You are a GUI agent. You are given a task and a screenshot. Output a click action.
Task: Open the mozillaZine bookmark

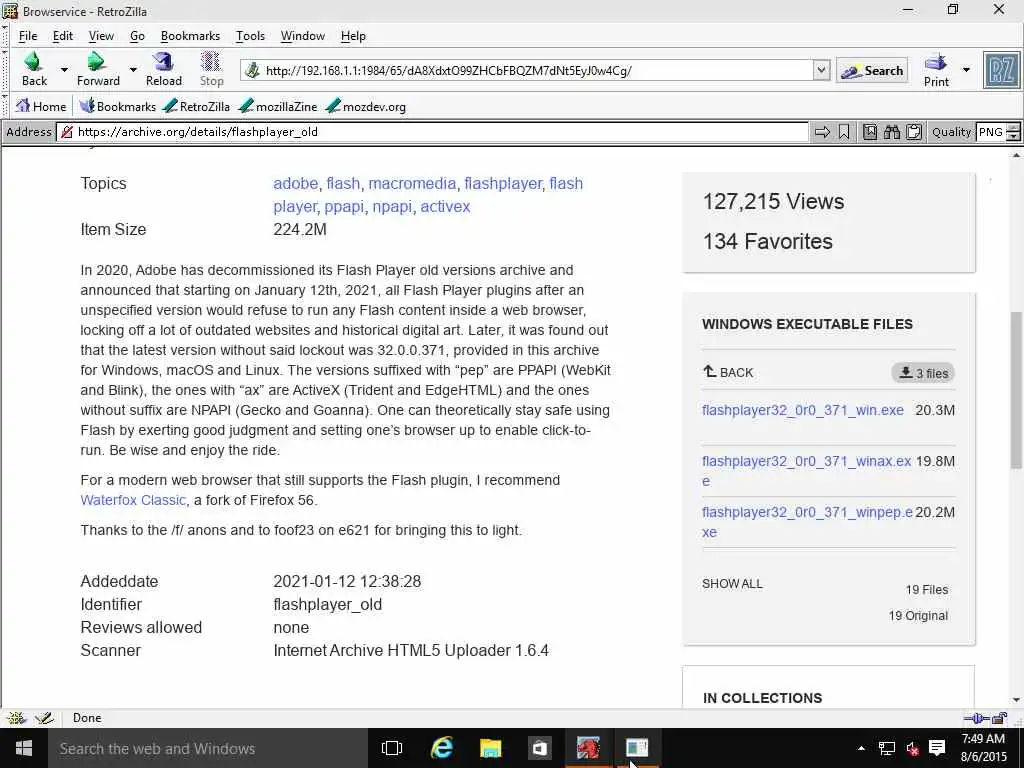coord(278,106)
